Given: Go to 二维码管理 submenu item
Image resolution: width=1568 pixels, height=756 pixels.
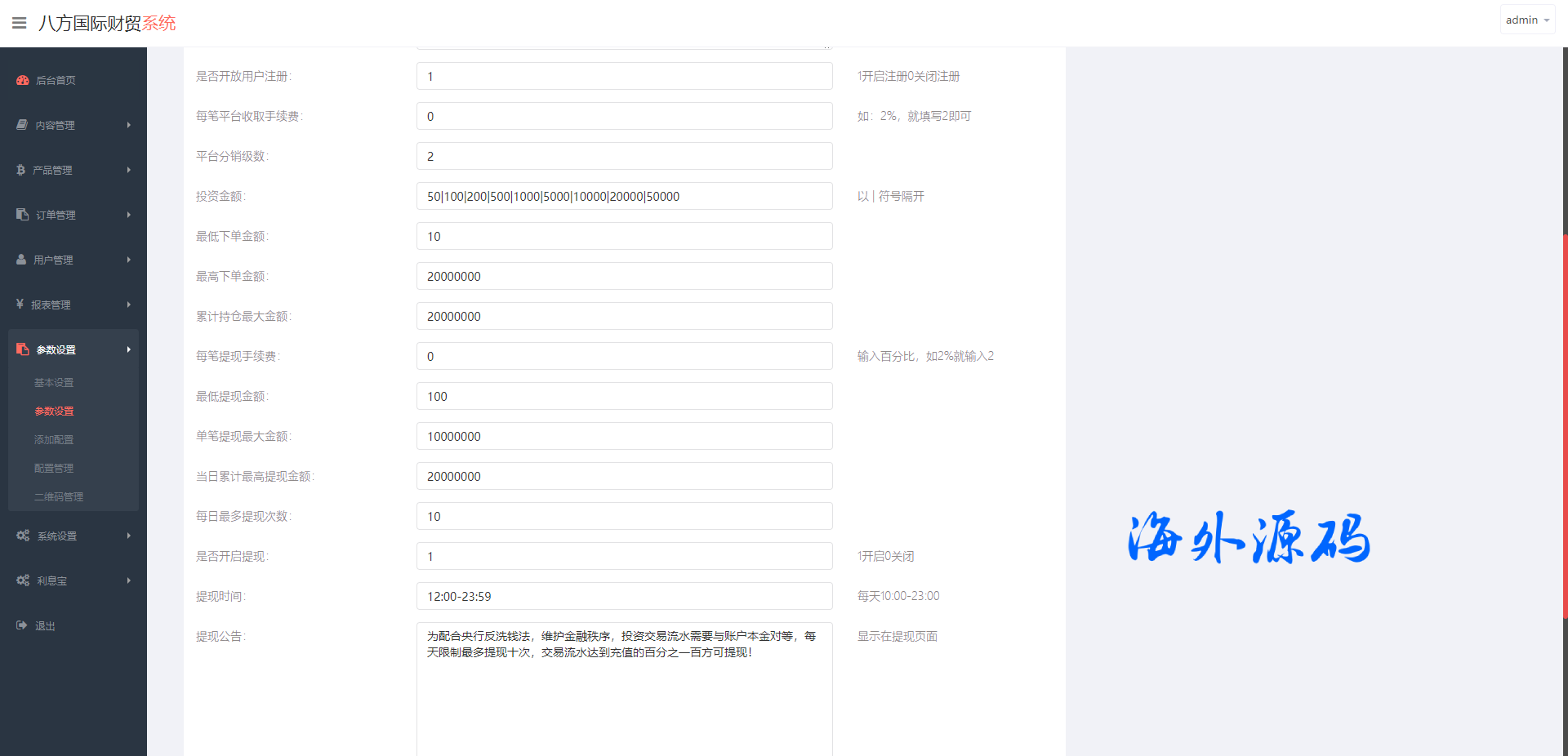Looking at the screenshot, I should click(x=59, y=497).
